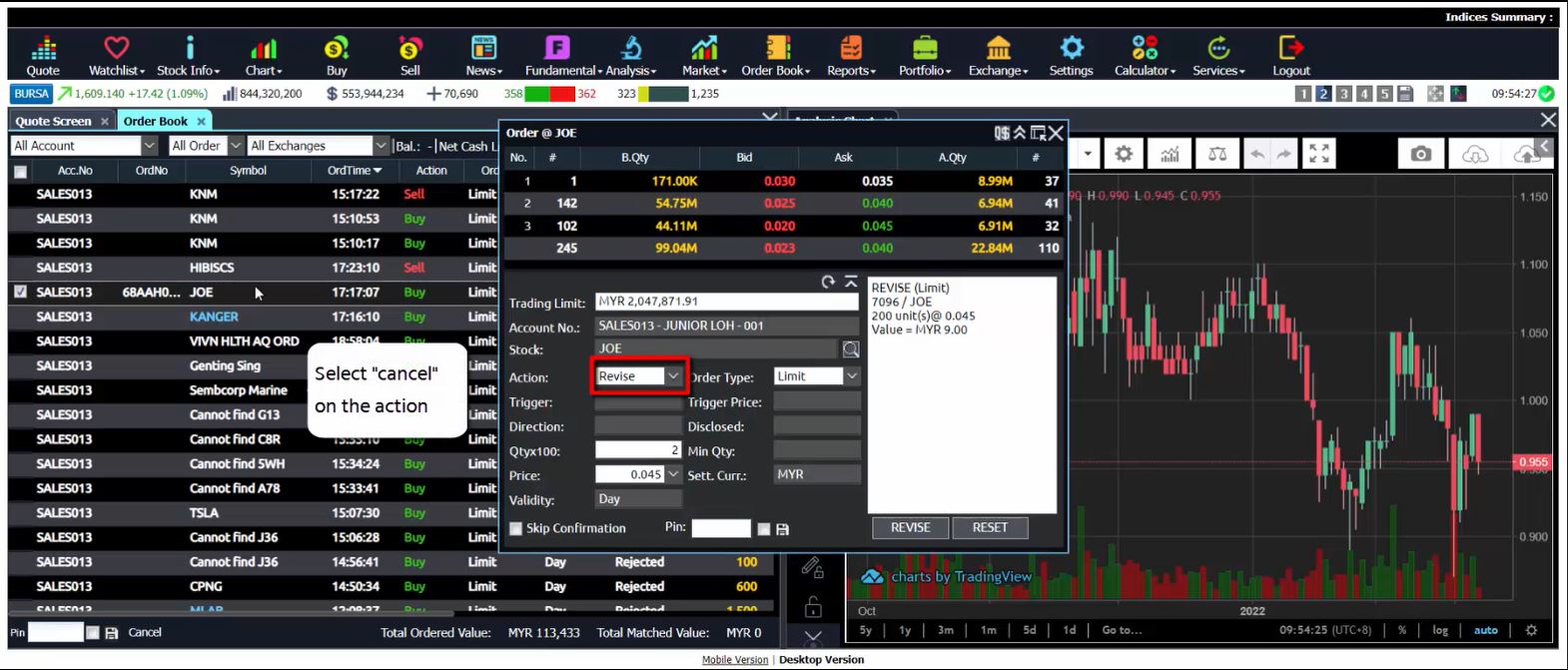
Task: Click Cancel below the order list
Action: tap(145, 632)
